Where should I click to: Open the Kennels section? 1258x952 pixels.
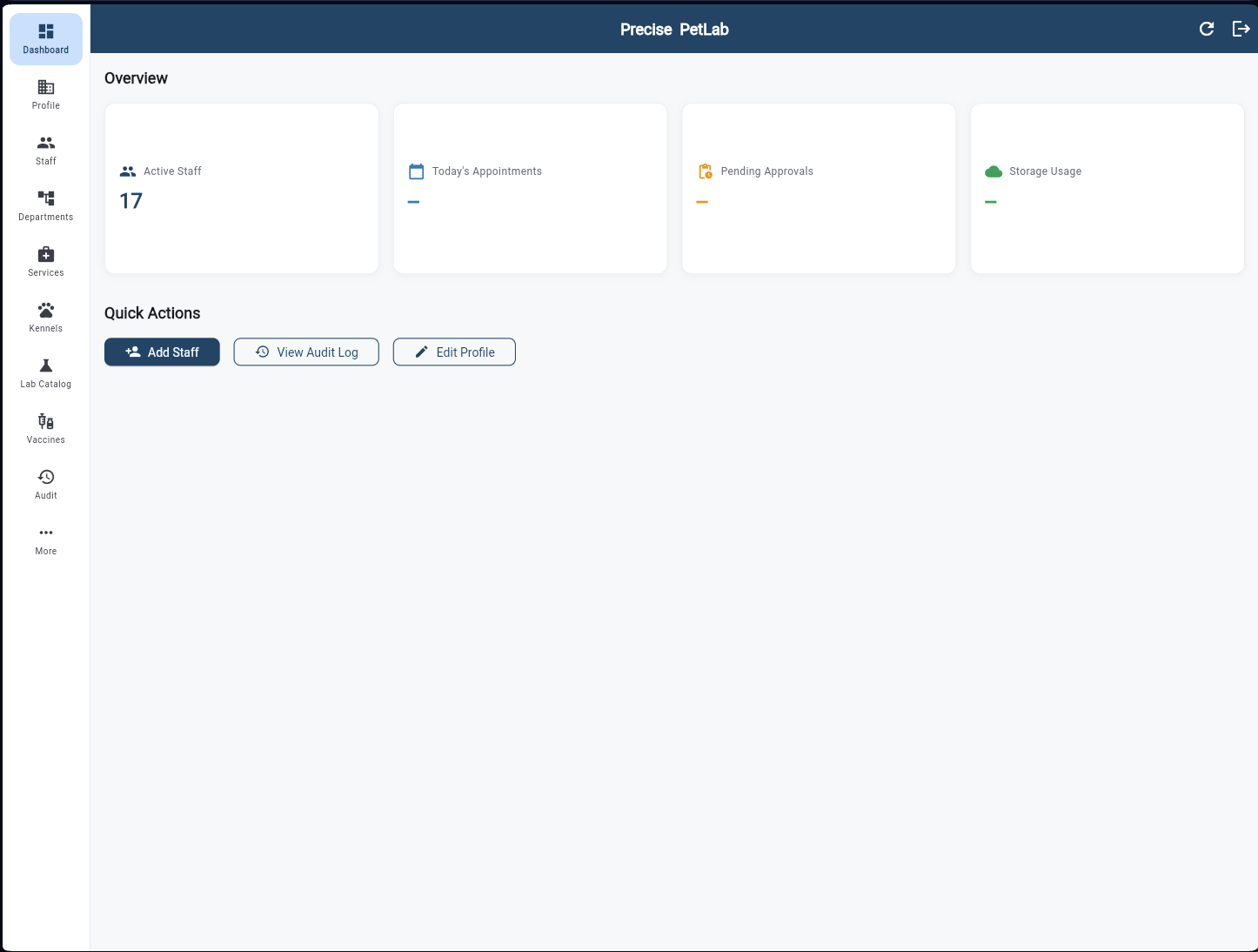click(x=45, y=316)
